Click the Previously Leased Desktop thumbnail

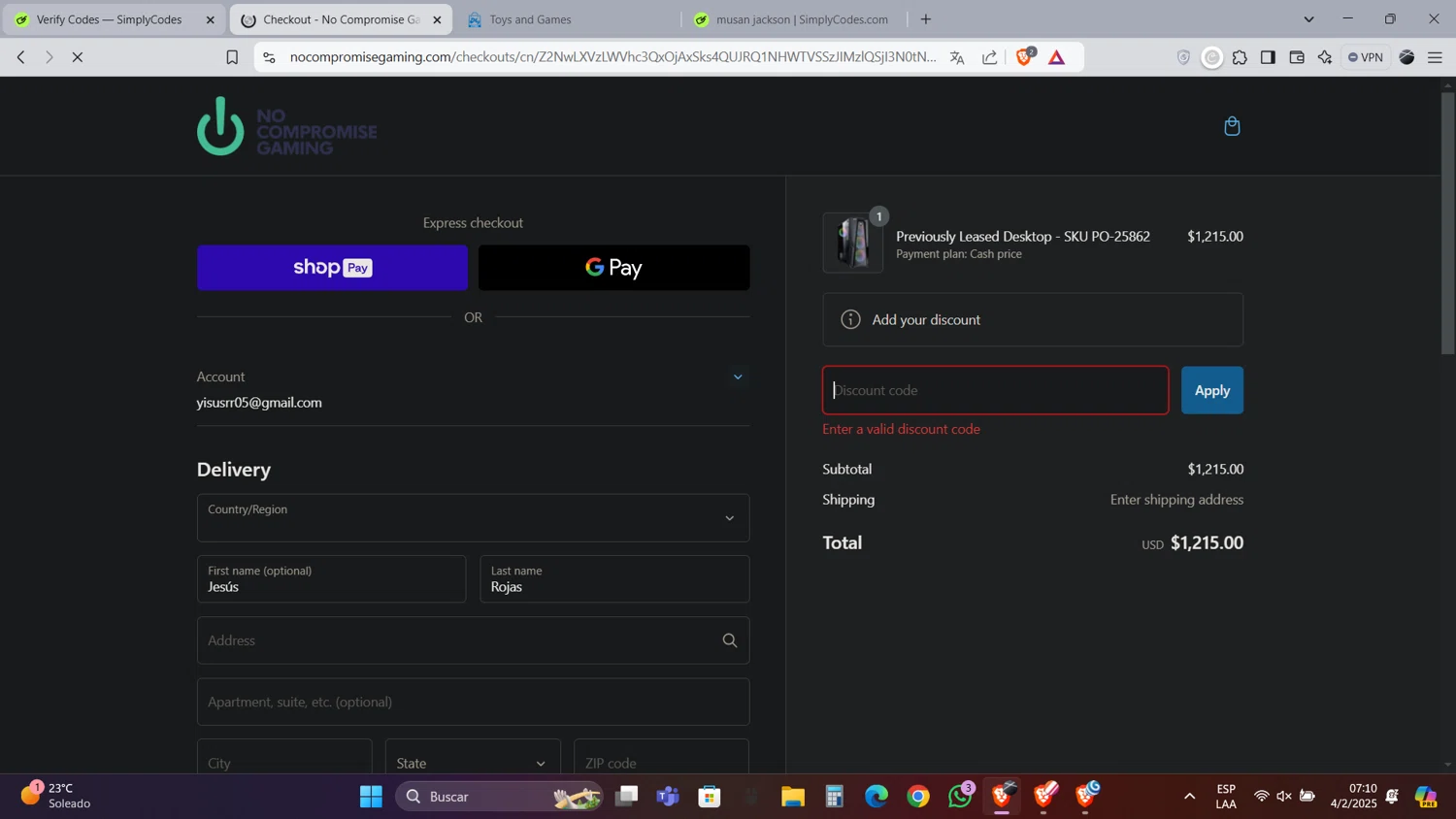tap(852, 243)
